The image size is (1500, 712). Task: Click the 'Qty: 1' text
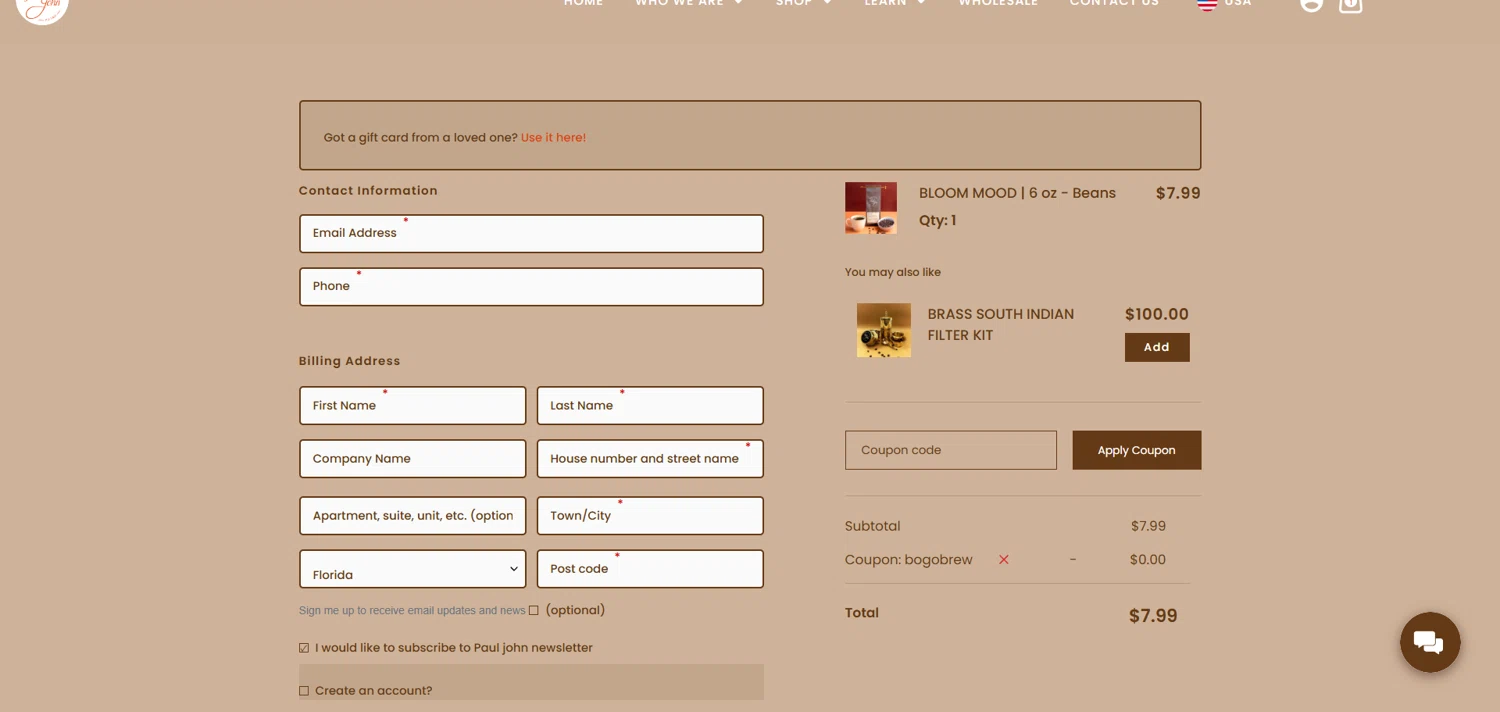tap(937, 220)
